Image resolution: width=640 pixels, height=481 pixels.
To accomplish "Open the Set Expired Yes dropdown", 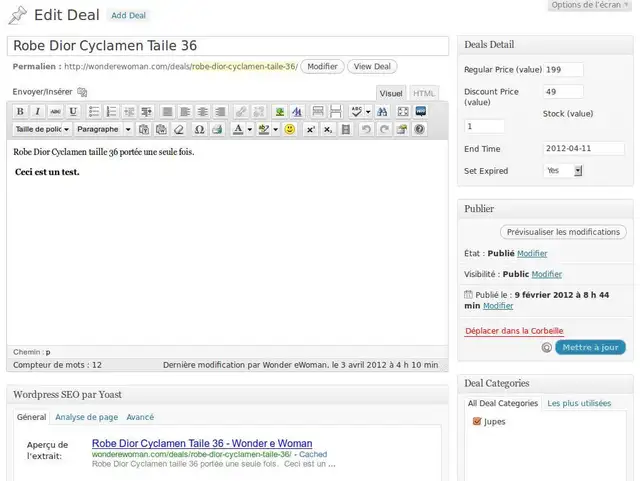I will click(x=563, y=171).
